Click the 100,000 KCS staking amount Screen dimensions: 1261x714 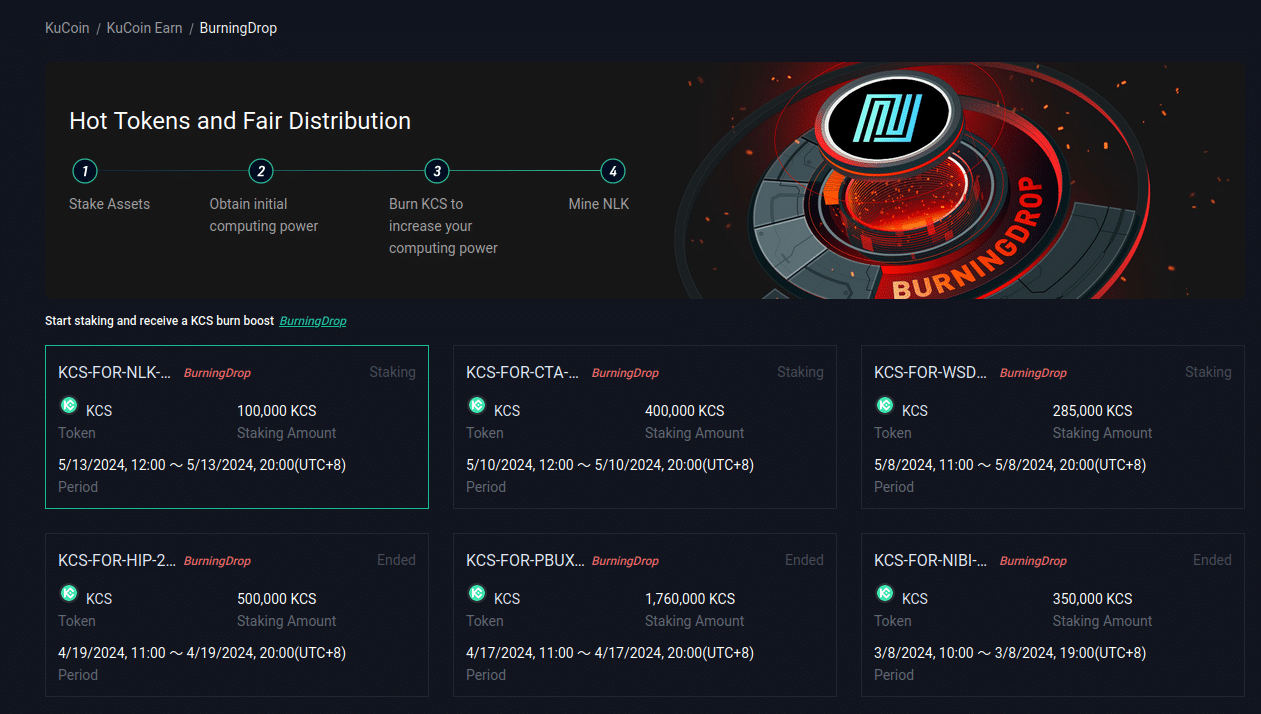(x=277, y=411)
